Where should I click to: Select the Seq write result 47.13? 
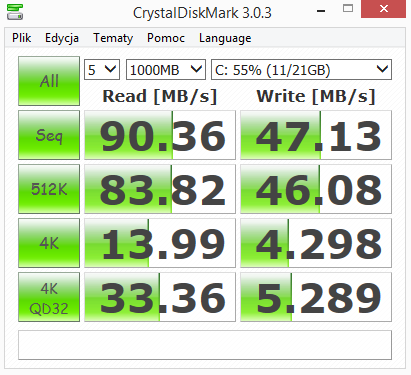pos(316,135)
